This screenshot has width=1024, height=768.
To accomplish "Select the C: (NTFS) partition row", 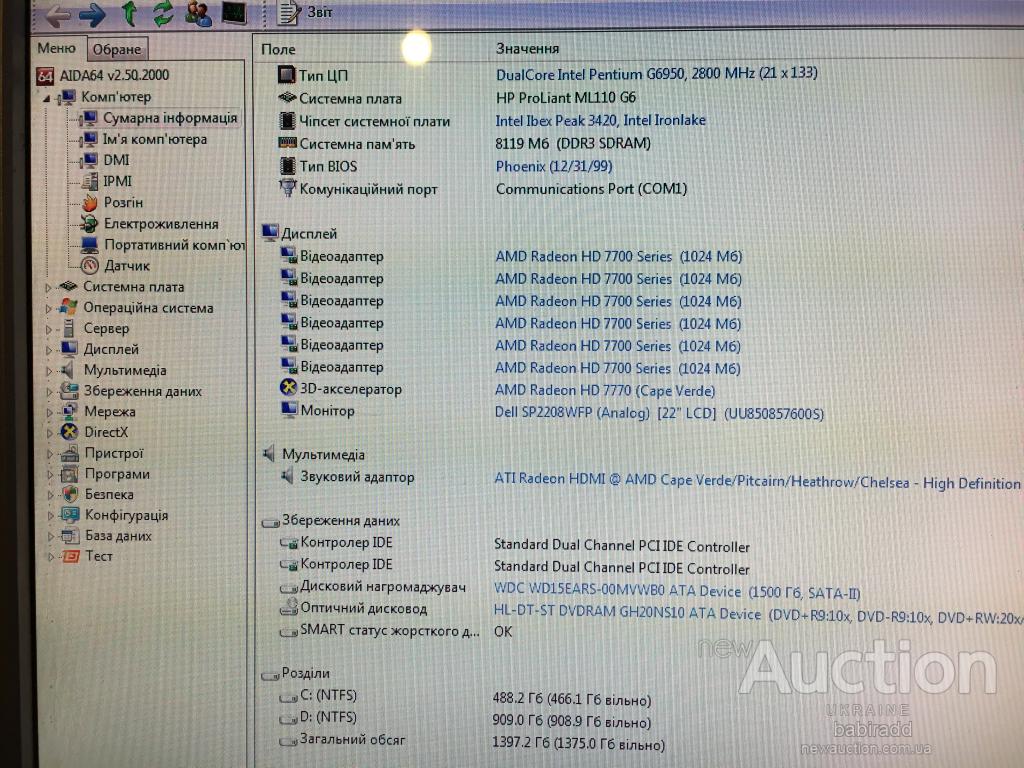I will 465,697.
